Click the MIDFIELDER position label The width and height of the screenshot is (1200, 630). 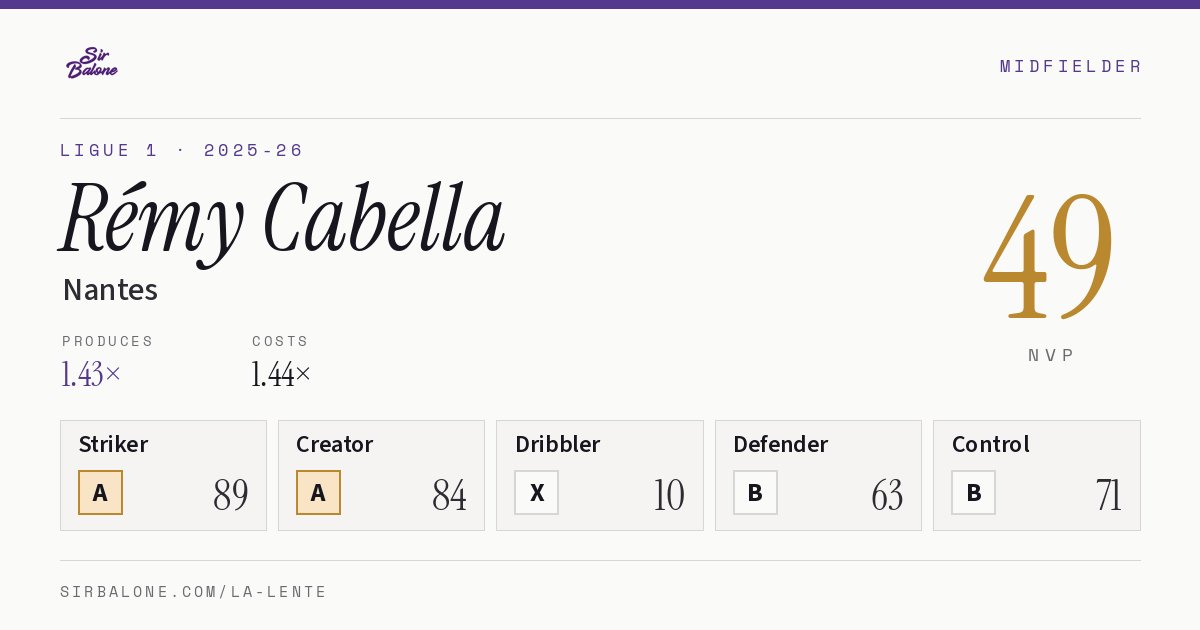tap(1070, 66)
